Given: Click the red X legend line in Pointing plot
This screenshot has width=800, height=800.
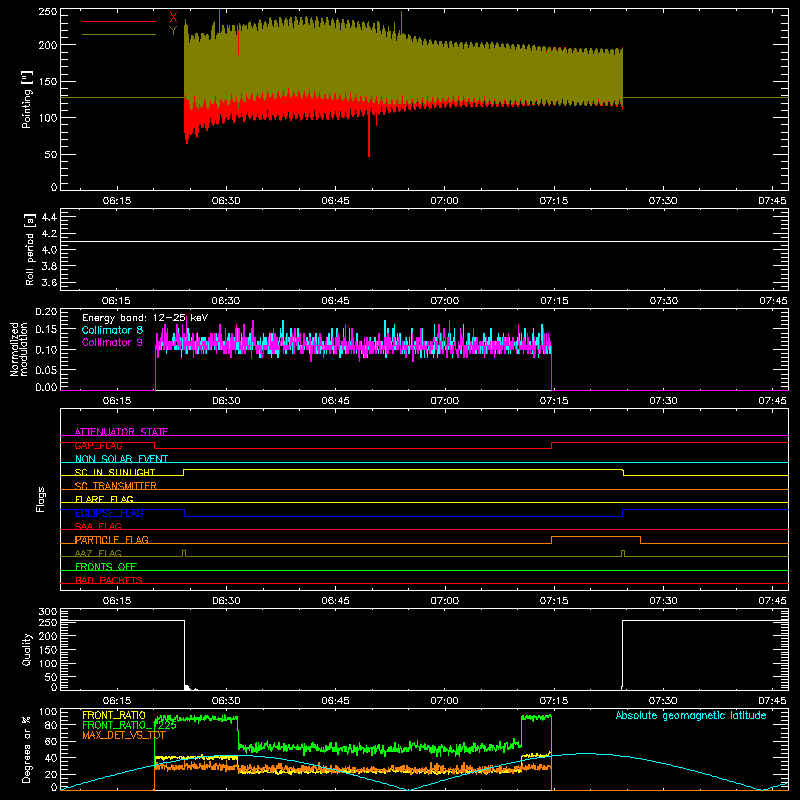Looking at the screenshot, I should point(119,21).
